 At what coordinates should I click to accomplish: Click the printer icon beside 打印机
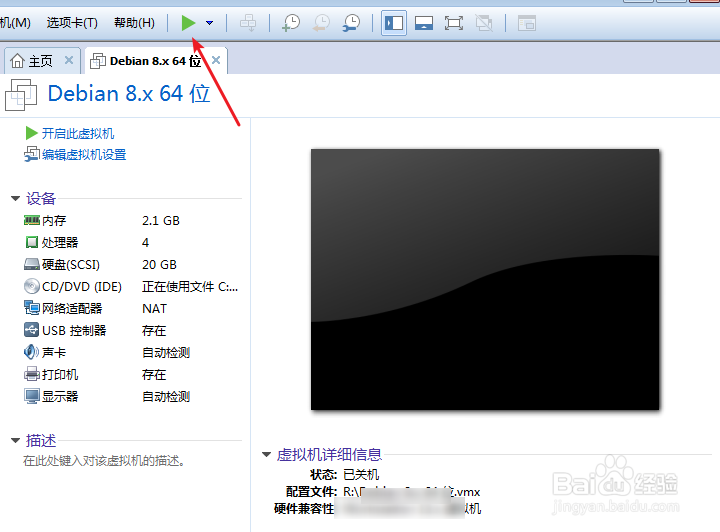(32, 374)
